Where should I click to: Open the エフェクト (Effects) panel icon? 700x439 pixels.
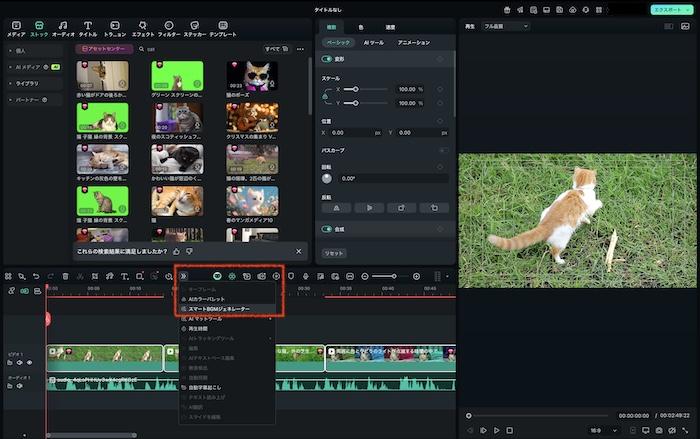click(143, 24)
